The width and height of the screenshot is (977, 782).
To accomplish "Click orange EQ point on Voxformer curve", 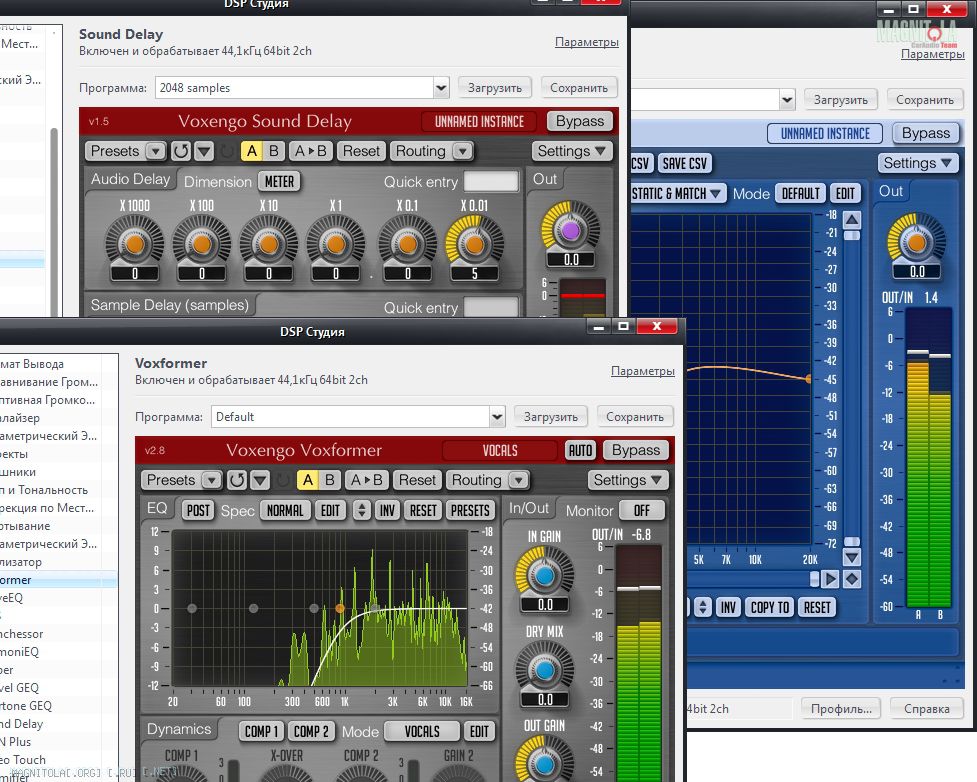I will pos(340,608).
